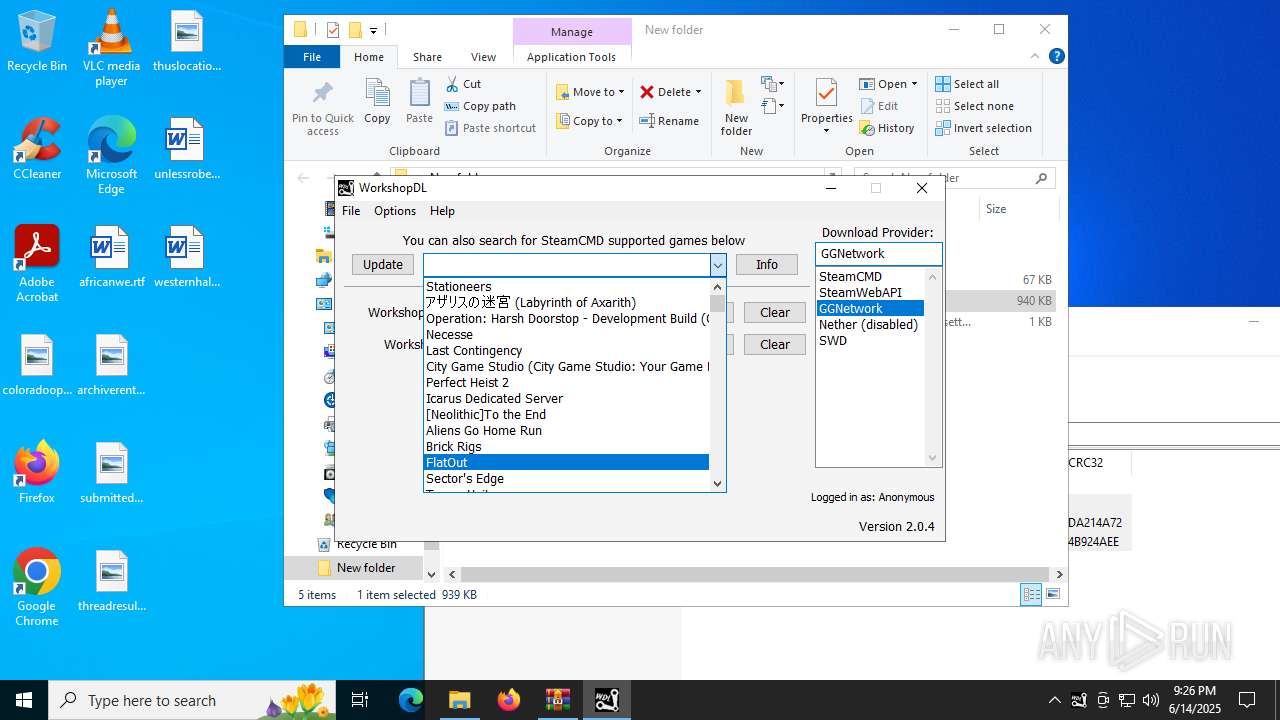Viewport: 1280px width, 720px height.
Task: Click the Download Provider text field
Action: coord(878,254)
